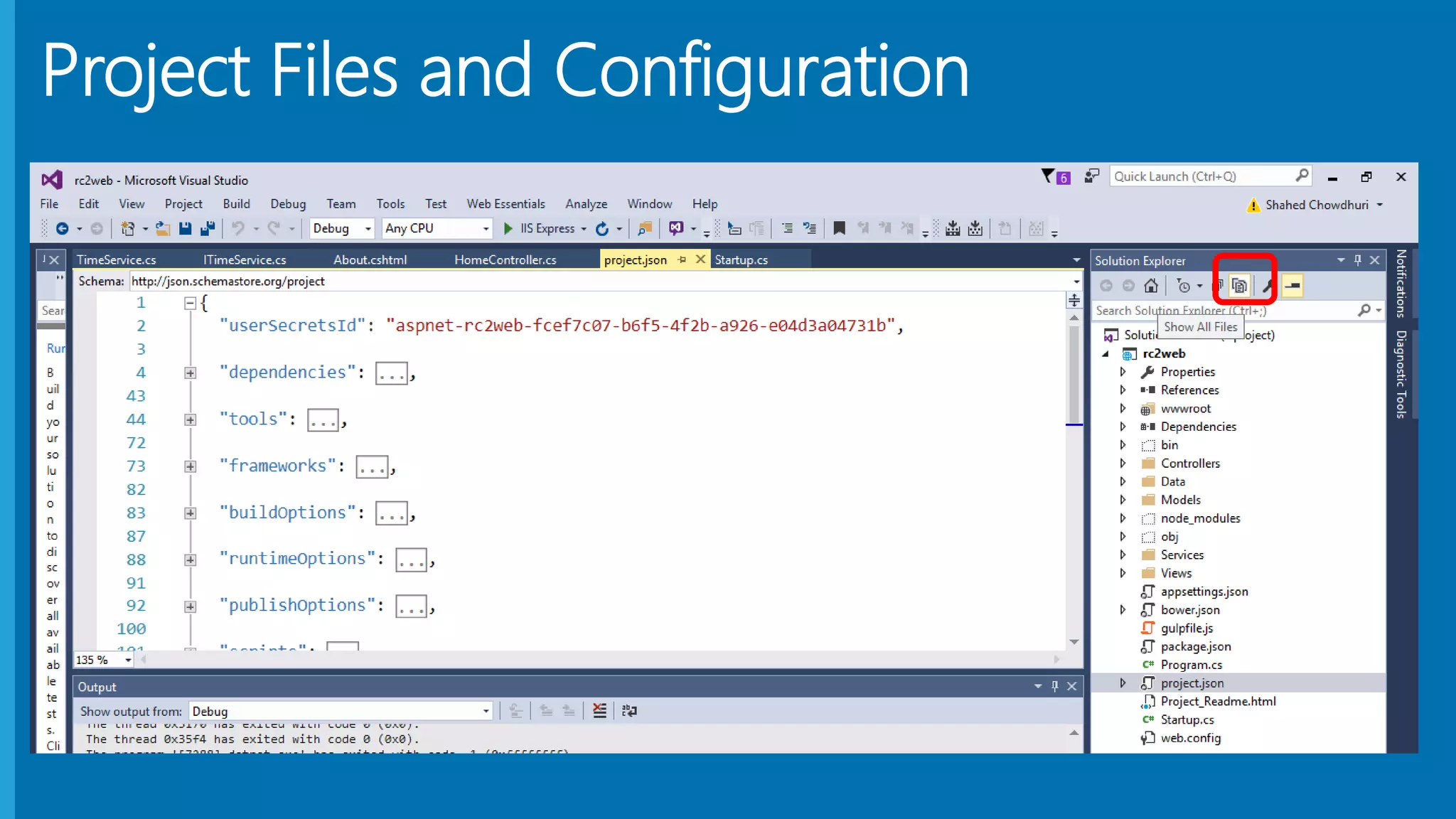Click the Save All toolbar icon

click(x=208, y=228)
